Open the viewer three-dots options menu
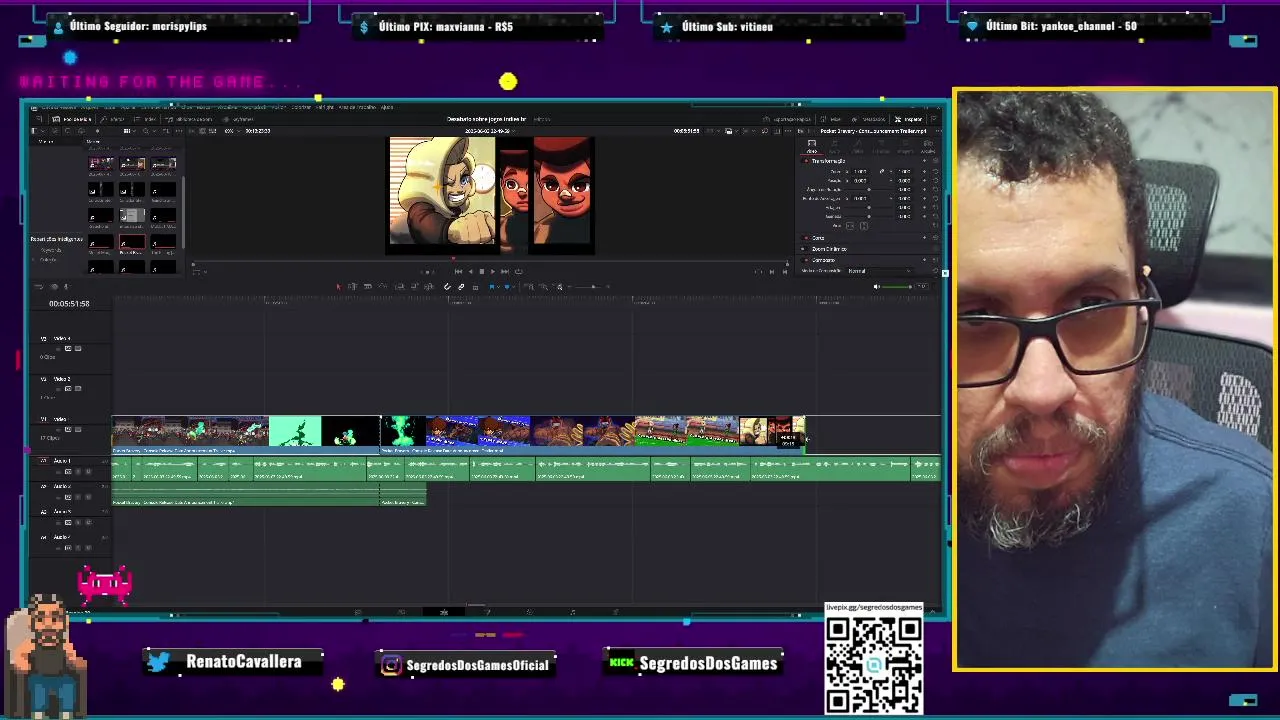This screenshot has height=720, width=1280. pos(788,131)
